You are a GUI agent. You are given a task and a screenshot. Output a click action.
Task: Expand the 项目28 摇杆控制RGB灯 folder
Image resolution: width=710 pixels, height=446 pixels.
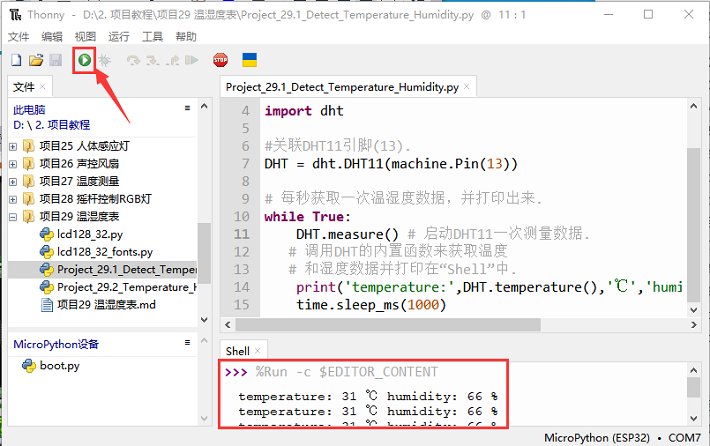coord(14,198)
